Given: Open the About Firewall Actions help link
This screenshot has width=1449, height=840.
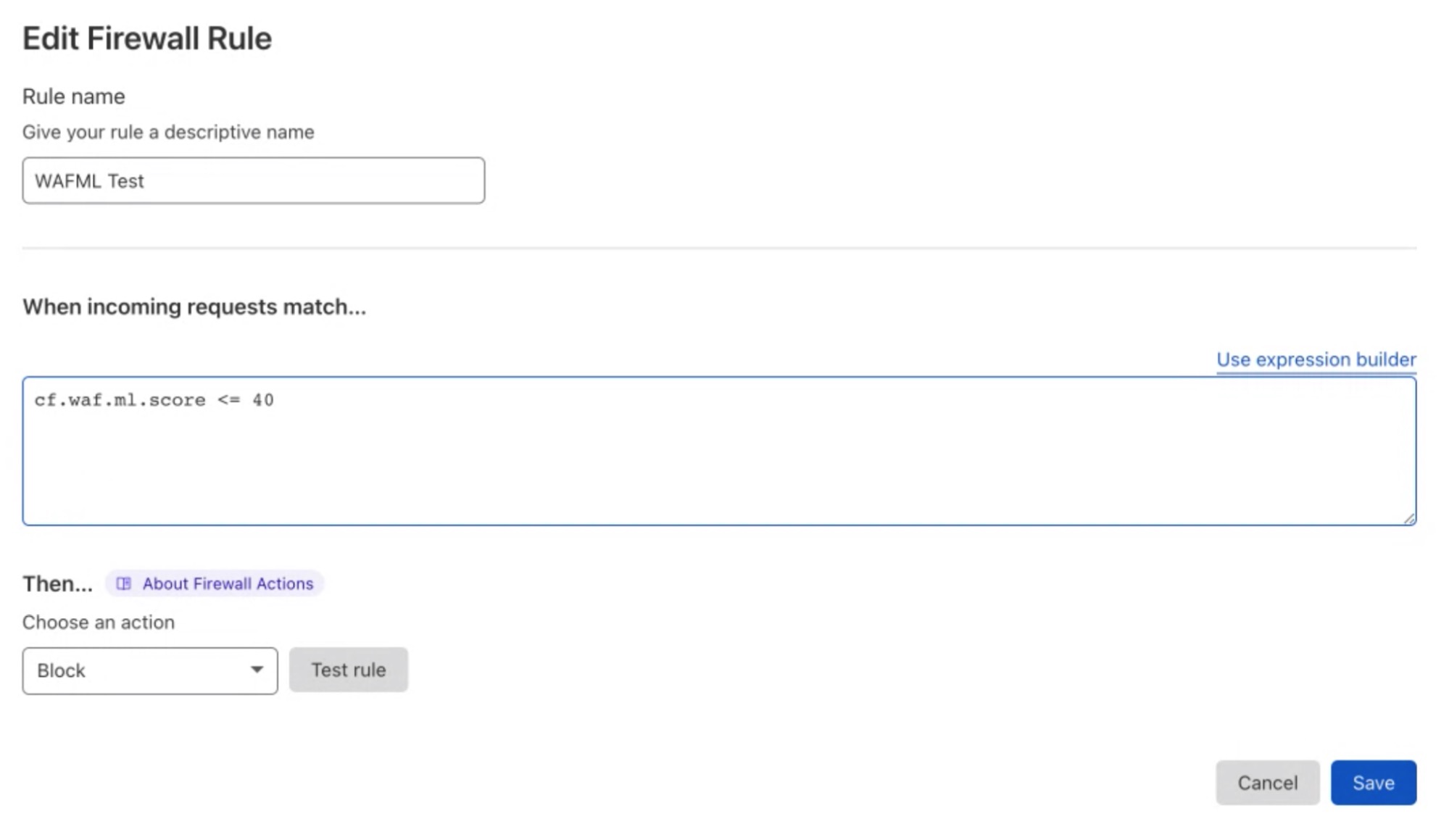Looking at the screenshot, I should (227, 583).
